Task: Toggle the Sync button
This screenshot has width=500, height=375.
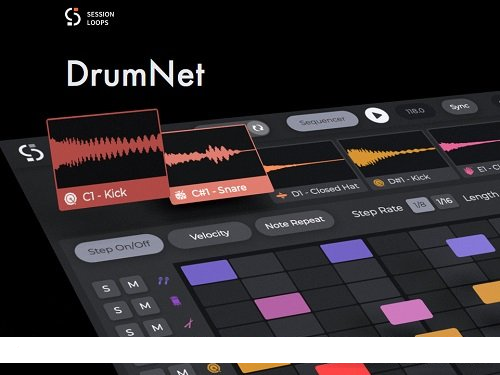Action: click(x=459, y=107)
